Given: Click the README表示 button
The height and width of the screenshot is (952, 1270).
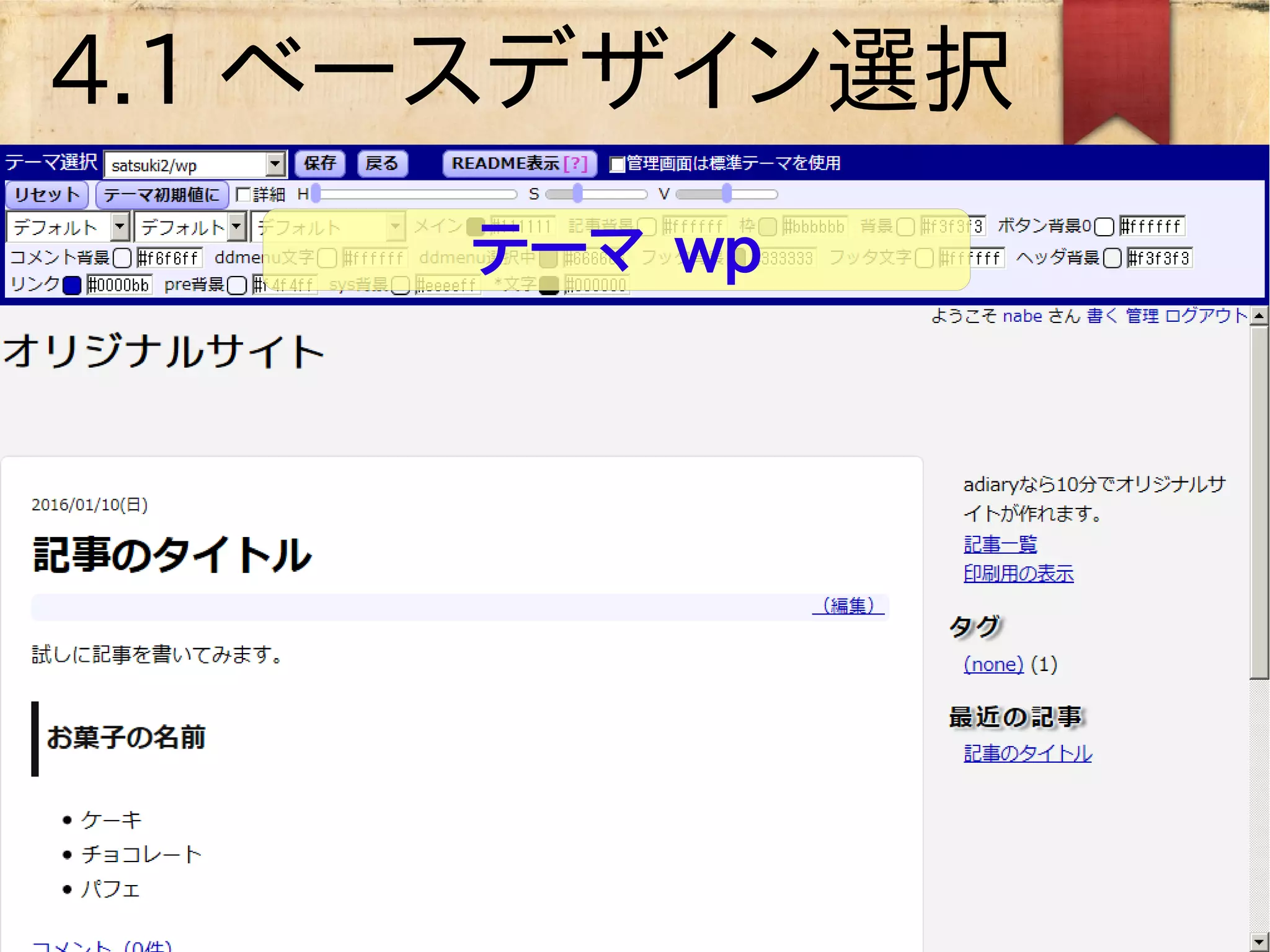Looking at the screenshot, I should click(x=520, y=164).
